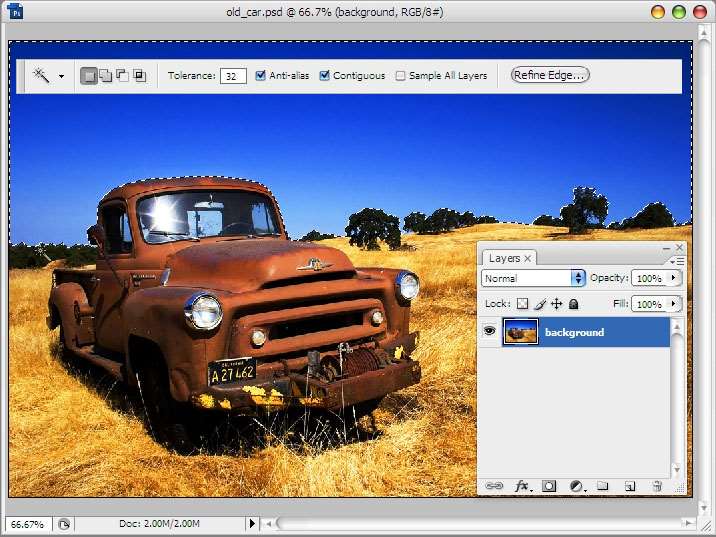Add a layer mask
Viewport: 716px width, 537px height.
[x=549, y=486]
